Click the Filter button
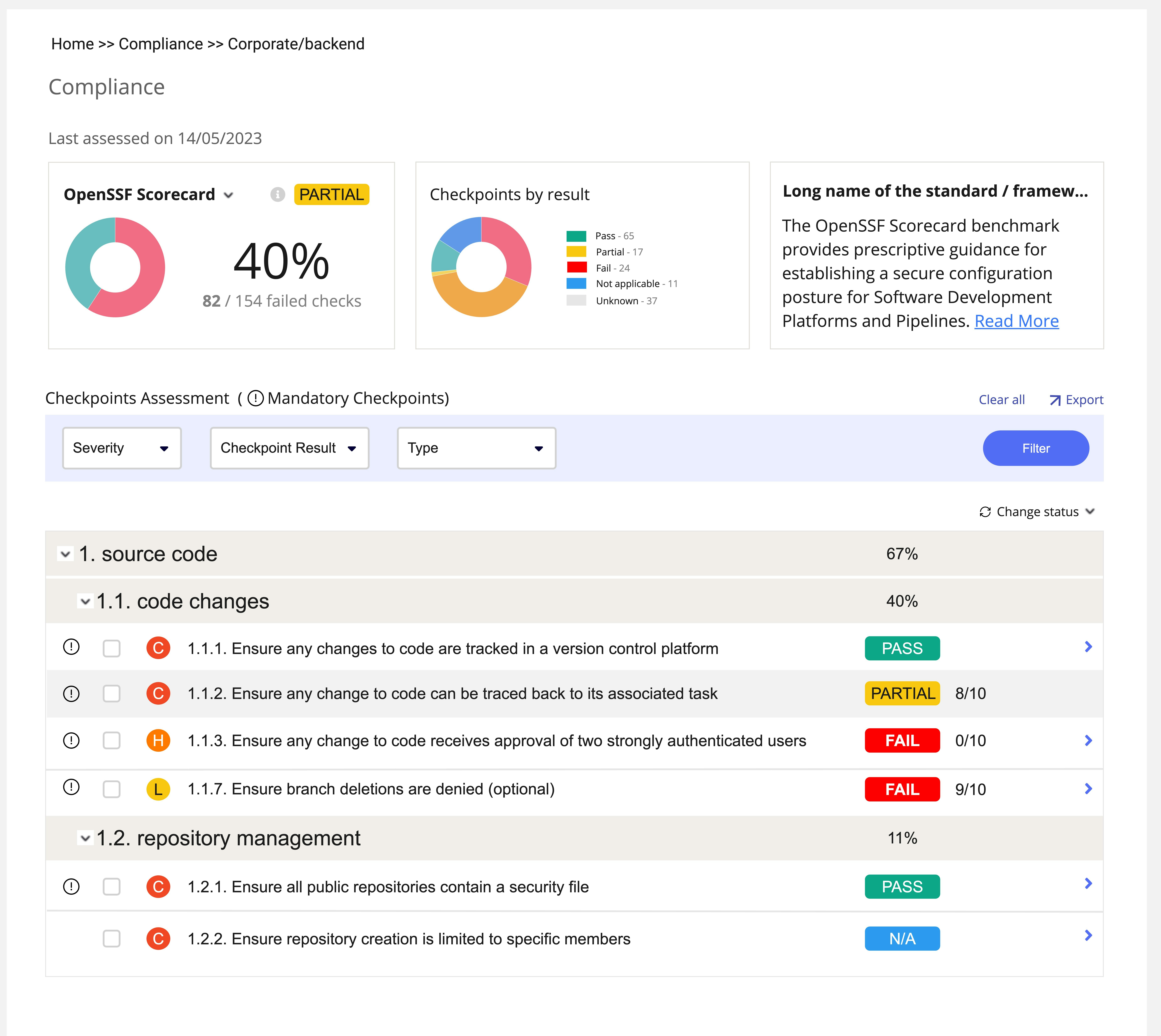The height and width of the screenshot is (1036, 1161). 1036,448
